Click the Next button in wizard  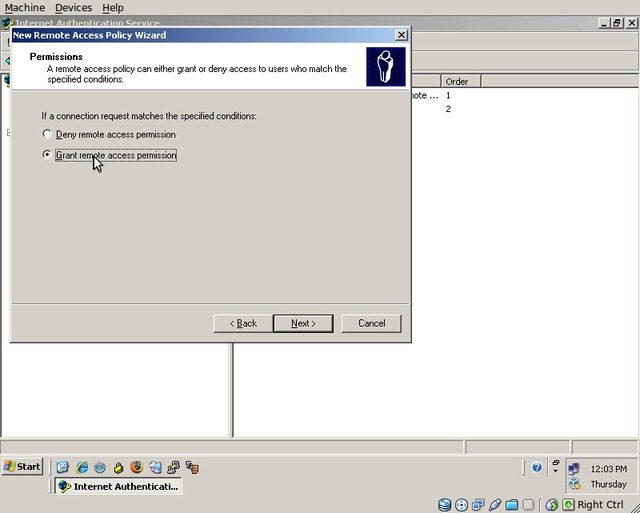click(303, 323)
